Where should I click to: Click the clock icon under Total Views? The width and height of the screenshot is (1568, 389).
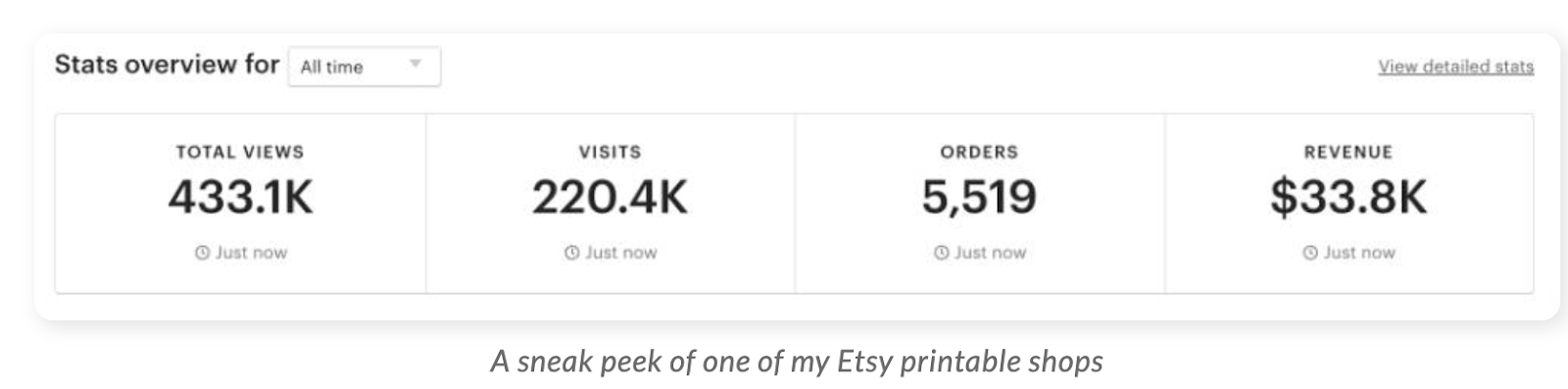(x=202, y=253)
